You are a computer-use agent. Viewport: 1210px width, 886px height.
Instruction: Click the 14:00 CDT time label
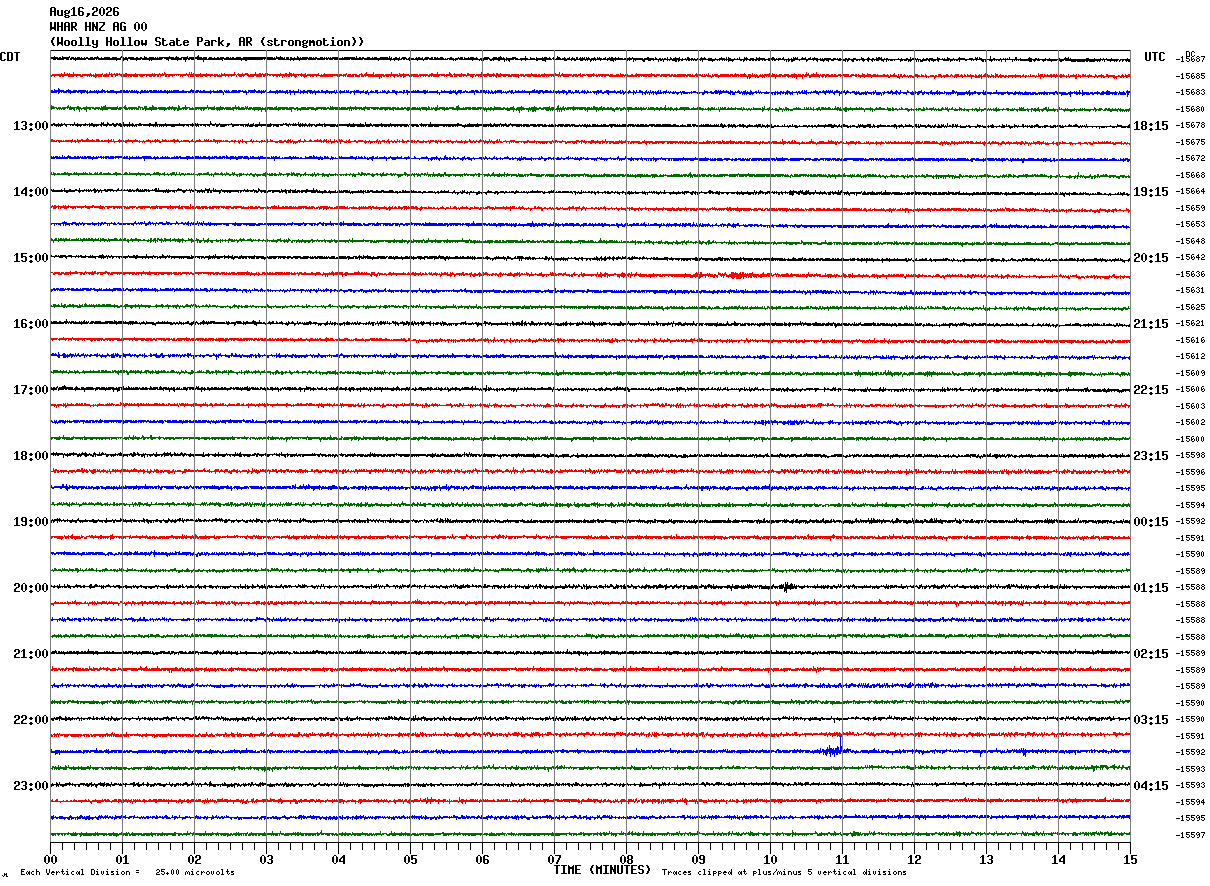[x=31, y=192]
